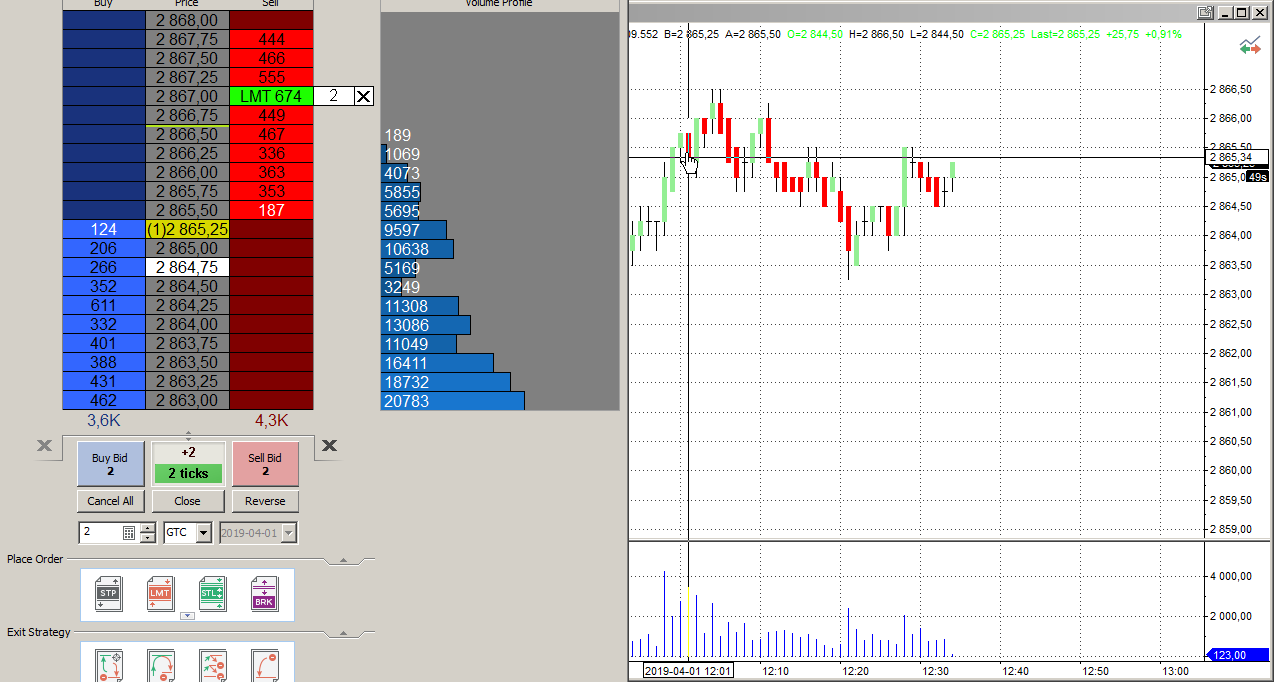Click the 123,00 volume axis label
The height and width of the screenshot is (682, 1274).
(1239, 655)
